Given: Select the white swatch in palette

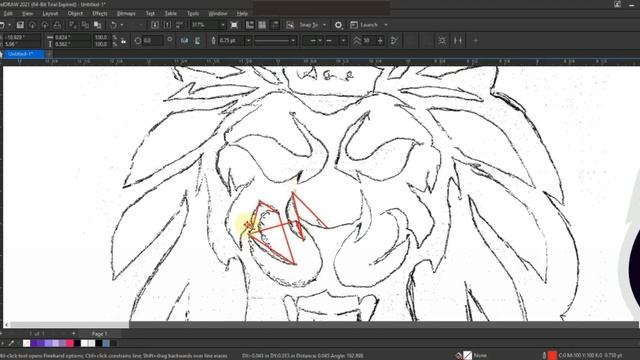Looking at the screenshot, I should 84,343.
